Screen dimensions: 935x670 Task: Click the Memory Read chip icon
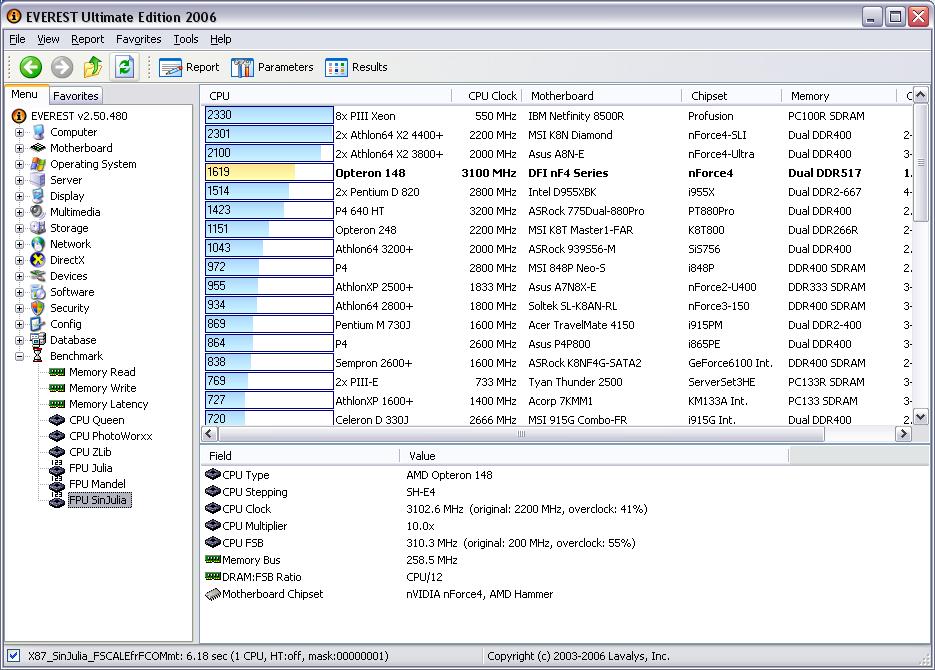pyautogui.click(x=57, y=372)
